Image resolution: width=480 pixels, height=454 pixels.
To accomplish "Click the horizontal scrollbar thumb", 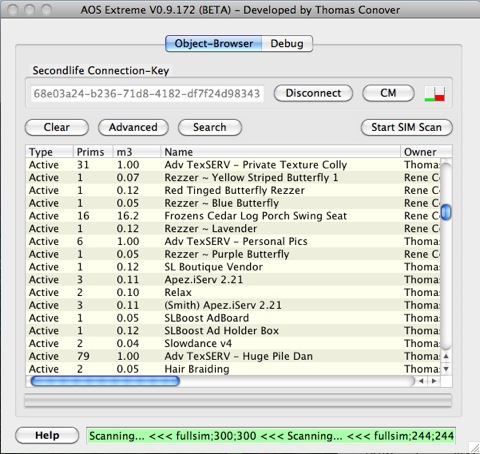I will coord(105,381).
